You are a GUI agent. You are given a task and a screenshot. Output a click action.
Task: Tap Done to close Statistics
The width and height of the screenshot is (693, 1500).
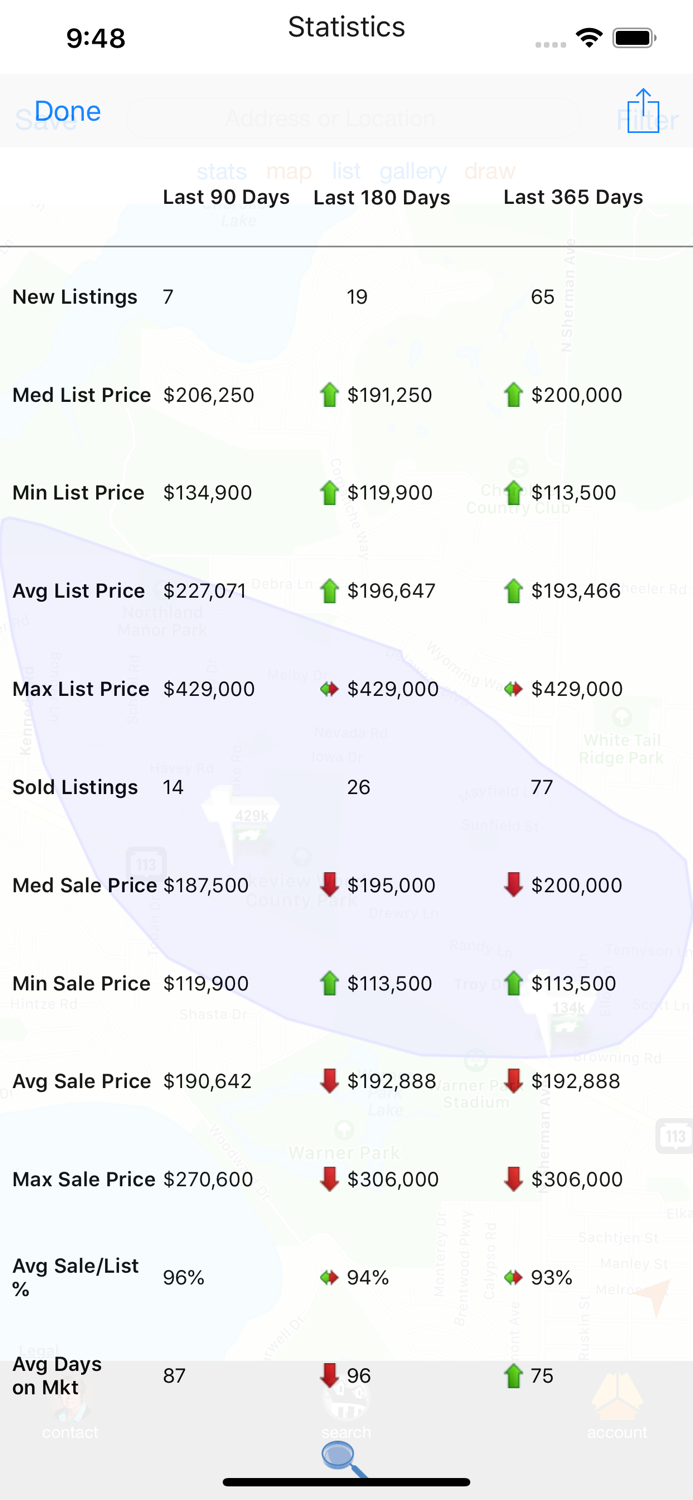pos(67,111)
